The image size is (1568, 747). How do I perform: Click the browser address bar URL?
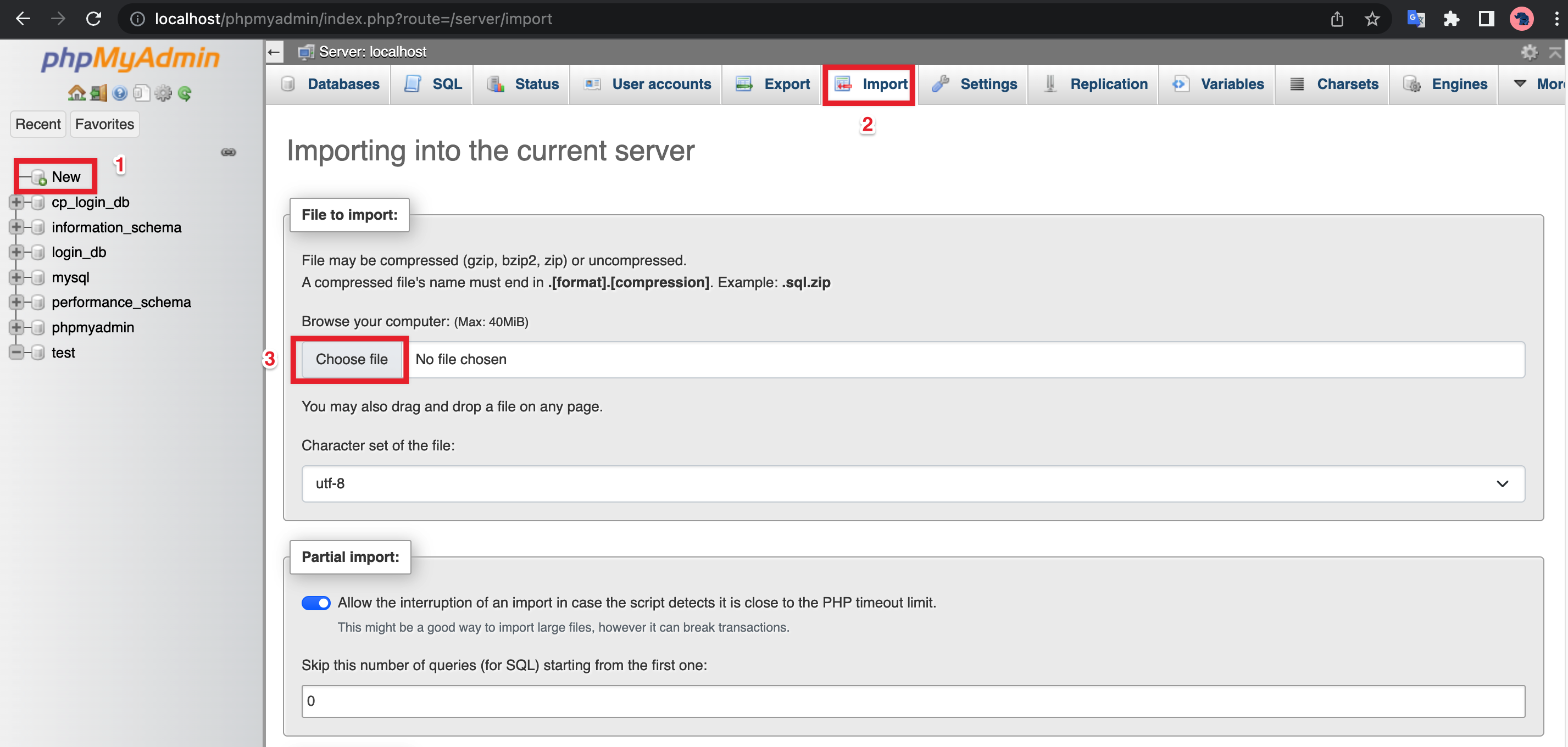(x=353, y=19)
